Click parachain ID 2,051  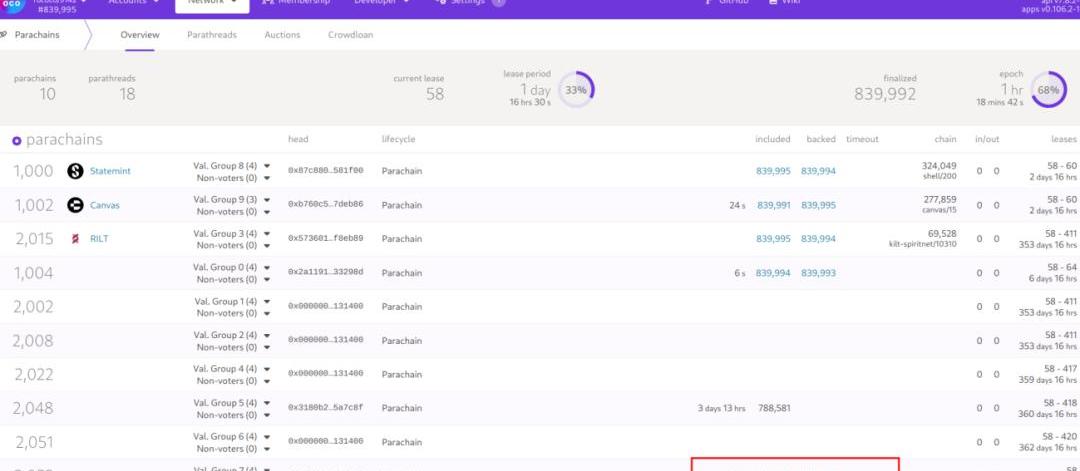(x=34, y=441)
